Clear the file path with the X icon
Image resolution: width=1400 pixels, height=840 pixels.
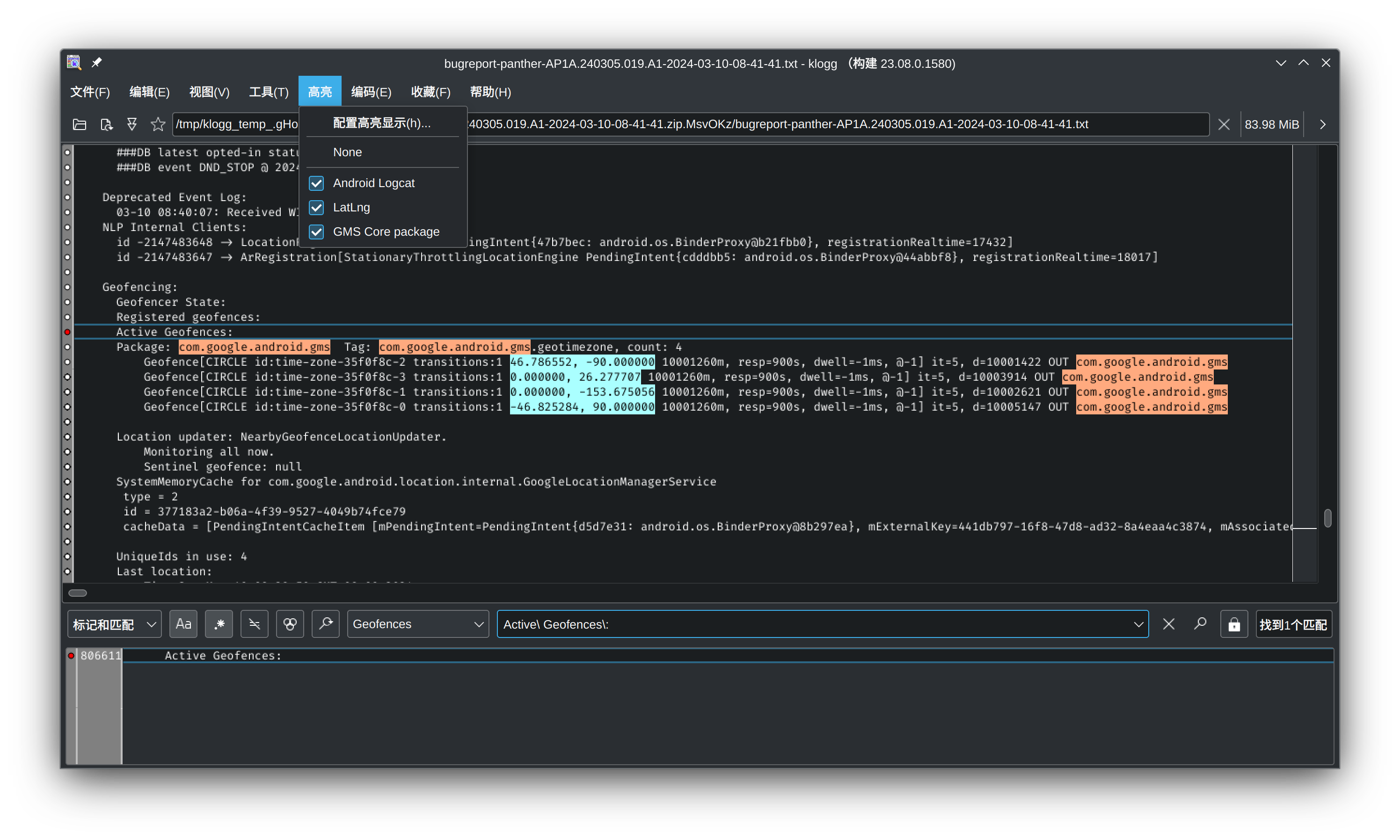point(1224,124)
